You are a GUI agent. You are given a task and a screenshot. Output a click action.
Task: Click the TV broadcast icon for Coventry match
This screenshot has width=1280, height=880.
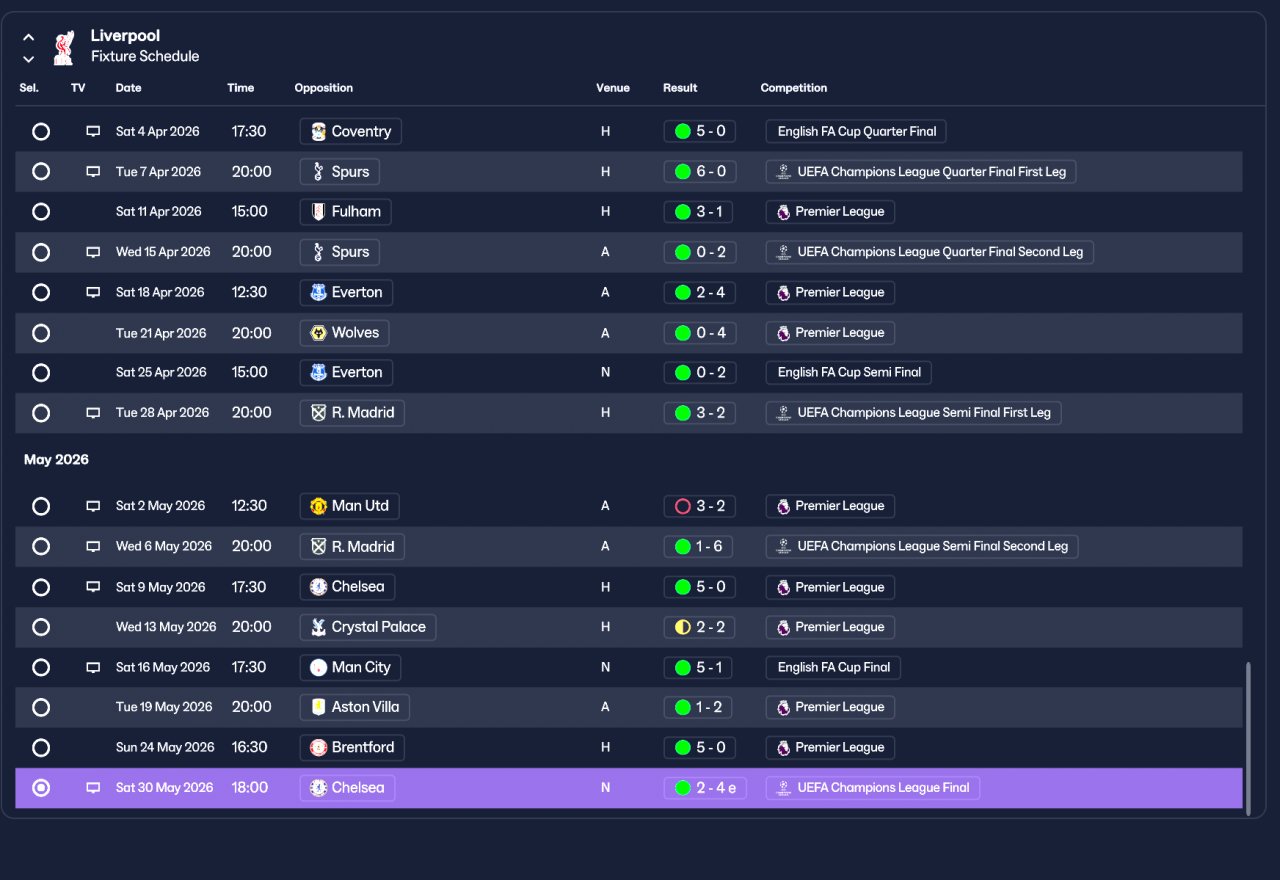[x=93, y=131]
